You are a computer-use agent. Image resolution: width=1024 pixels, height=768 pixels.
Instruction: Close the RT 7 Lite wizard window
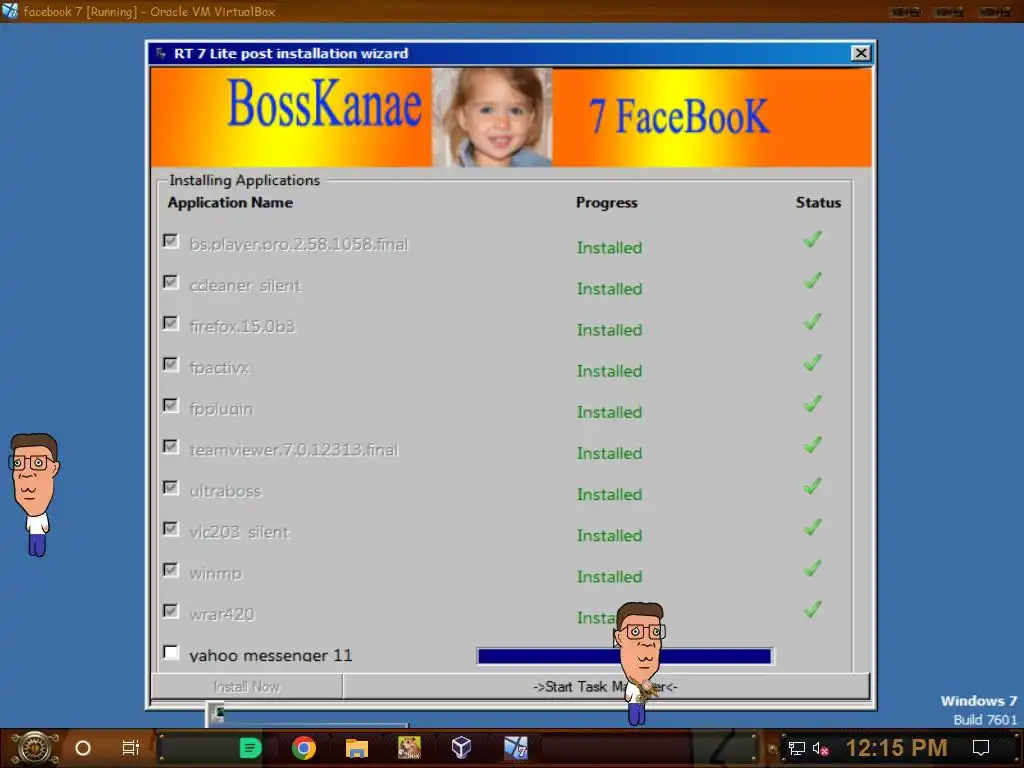coord(861,54)
